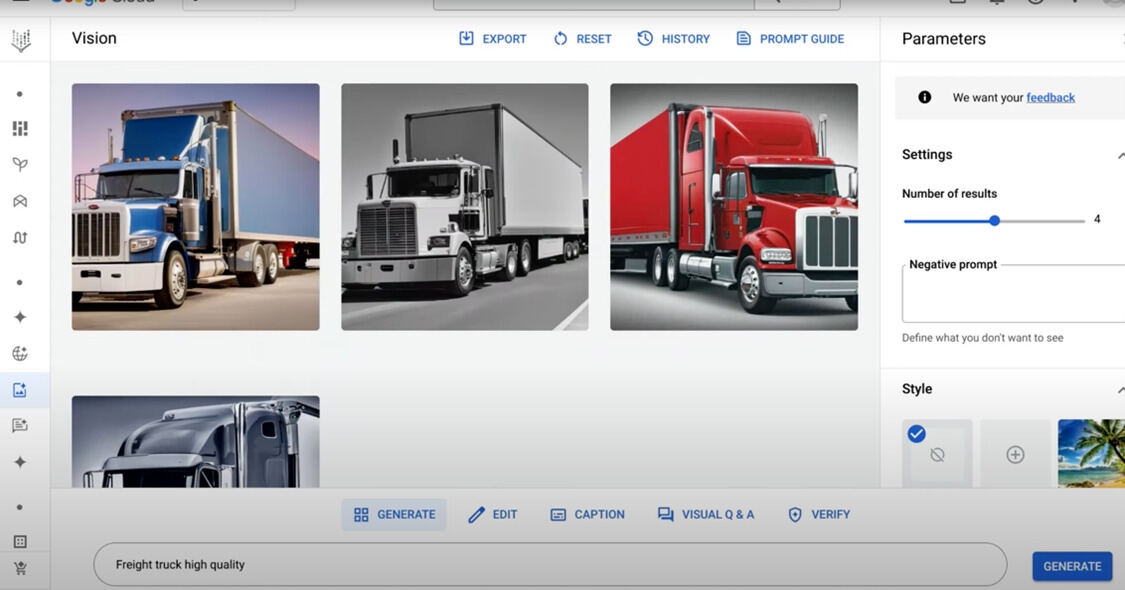Screen dimensions: 1125x590
Task: Switch to the CAPTION tab
Action: pos(588,515)
